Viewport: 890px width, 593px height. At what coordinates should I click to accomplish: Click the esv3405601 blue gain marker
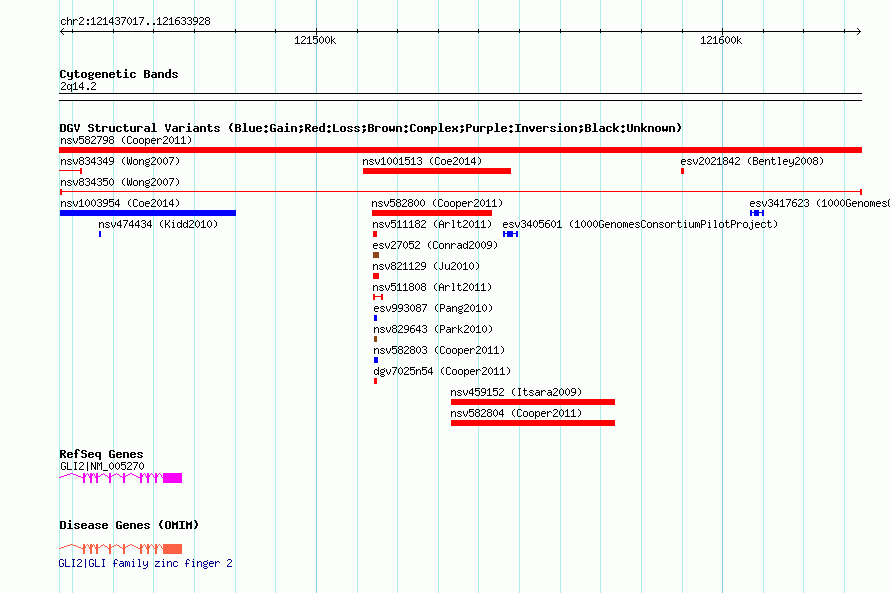click(x=510, y=234)
